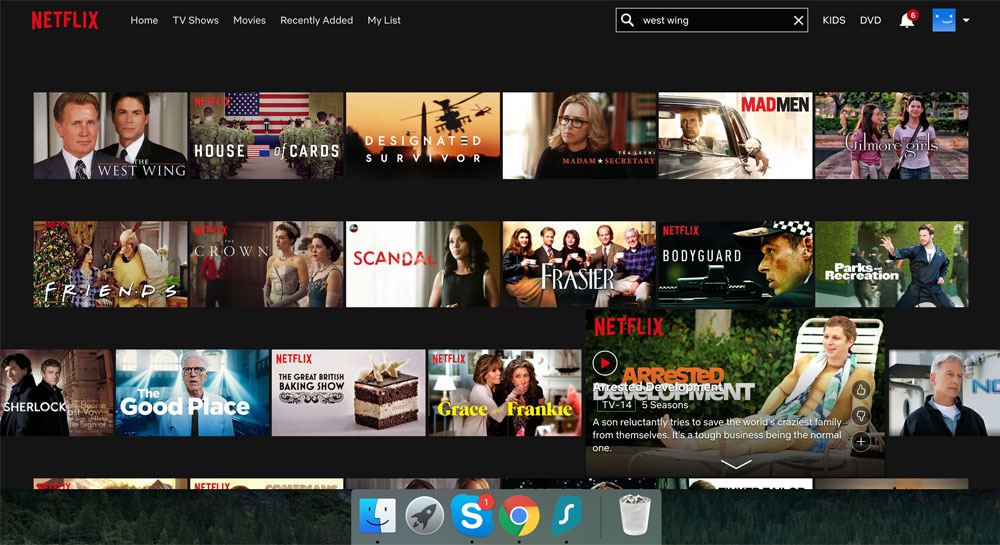Screen dimensions: 1000x545
Task: Open Bodyguard title card
Action: click(x=735, y=265)
